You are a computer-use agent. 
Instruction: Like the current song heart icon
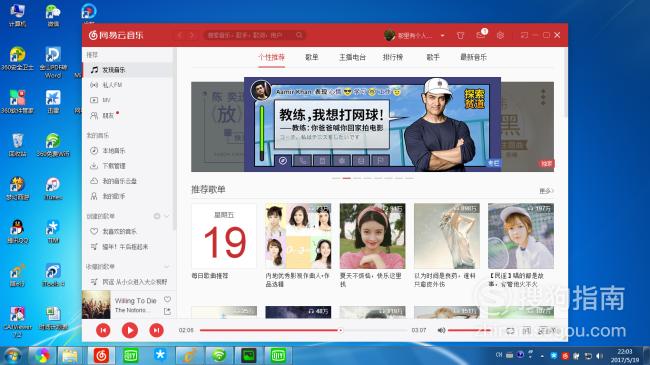(167, 299)
